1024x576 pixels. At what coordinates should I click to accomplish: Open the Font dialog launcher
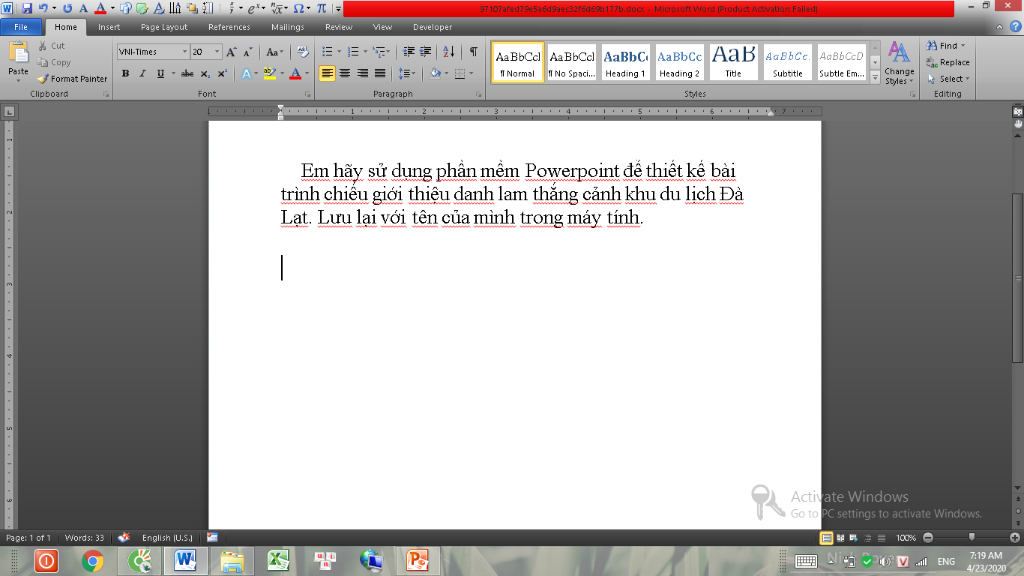[x=308, y=95]
